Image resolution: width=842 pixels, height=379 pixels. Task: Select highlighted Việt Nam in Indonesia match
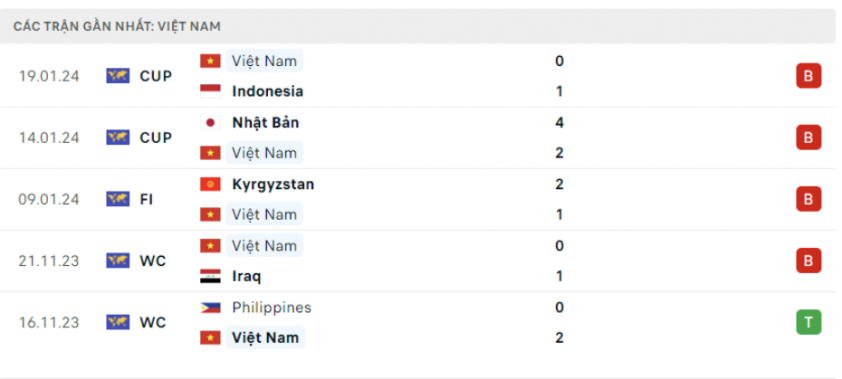click(x=264, y=61)
